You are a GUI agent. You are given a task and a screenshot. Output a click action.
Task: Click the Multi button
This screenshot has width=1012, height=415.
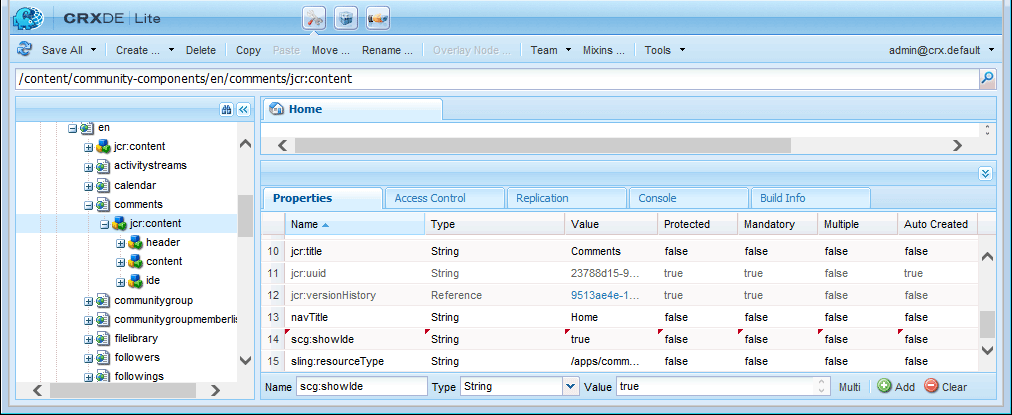[849, 387]
